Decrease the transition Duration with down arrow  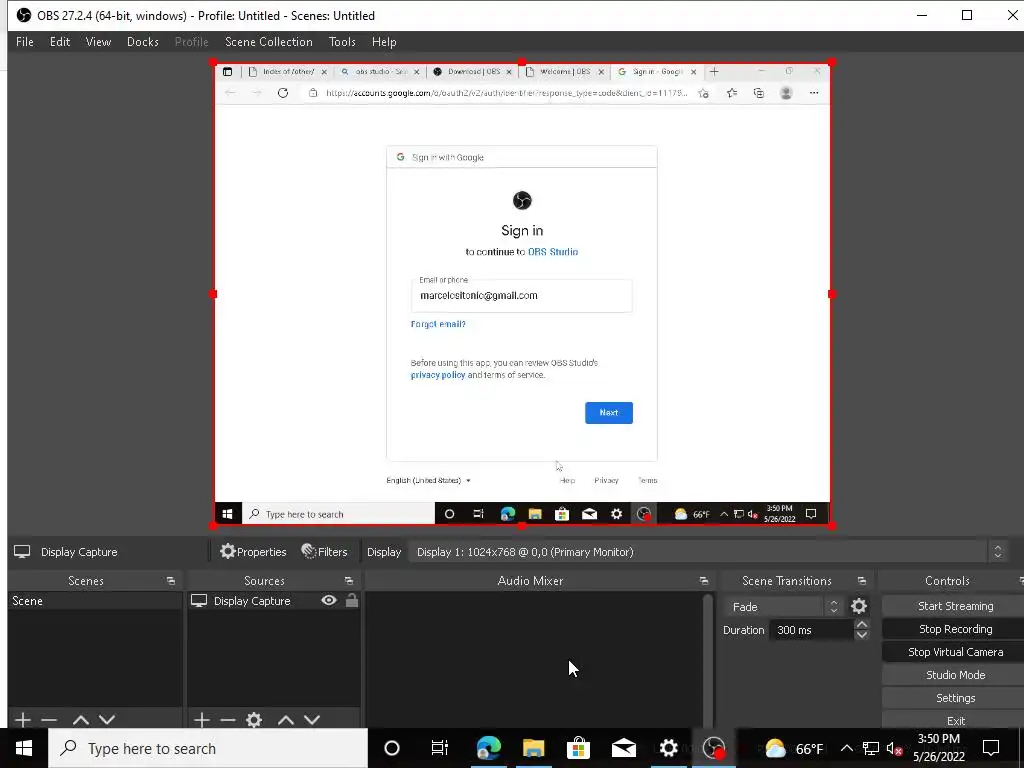pos(861,635)
